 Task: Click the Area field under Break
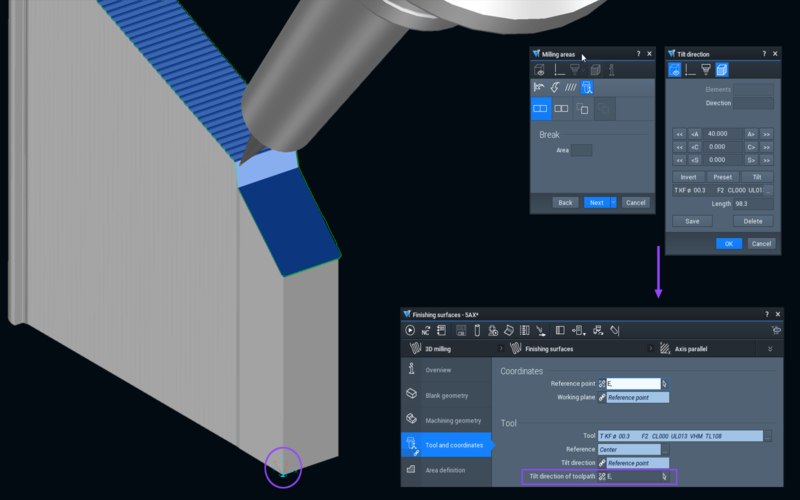tap(582, 150)
